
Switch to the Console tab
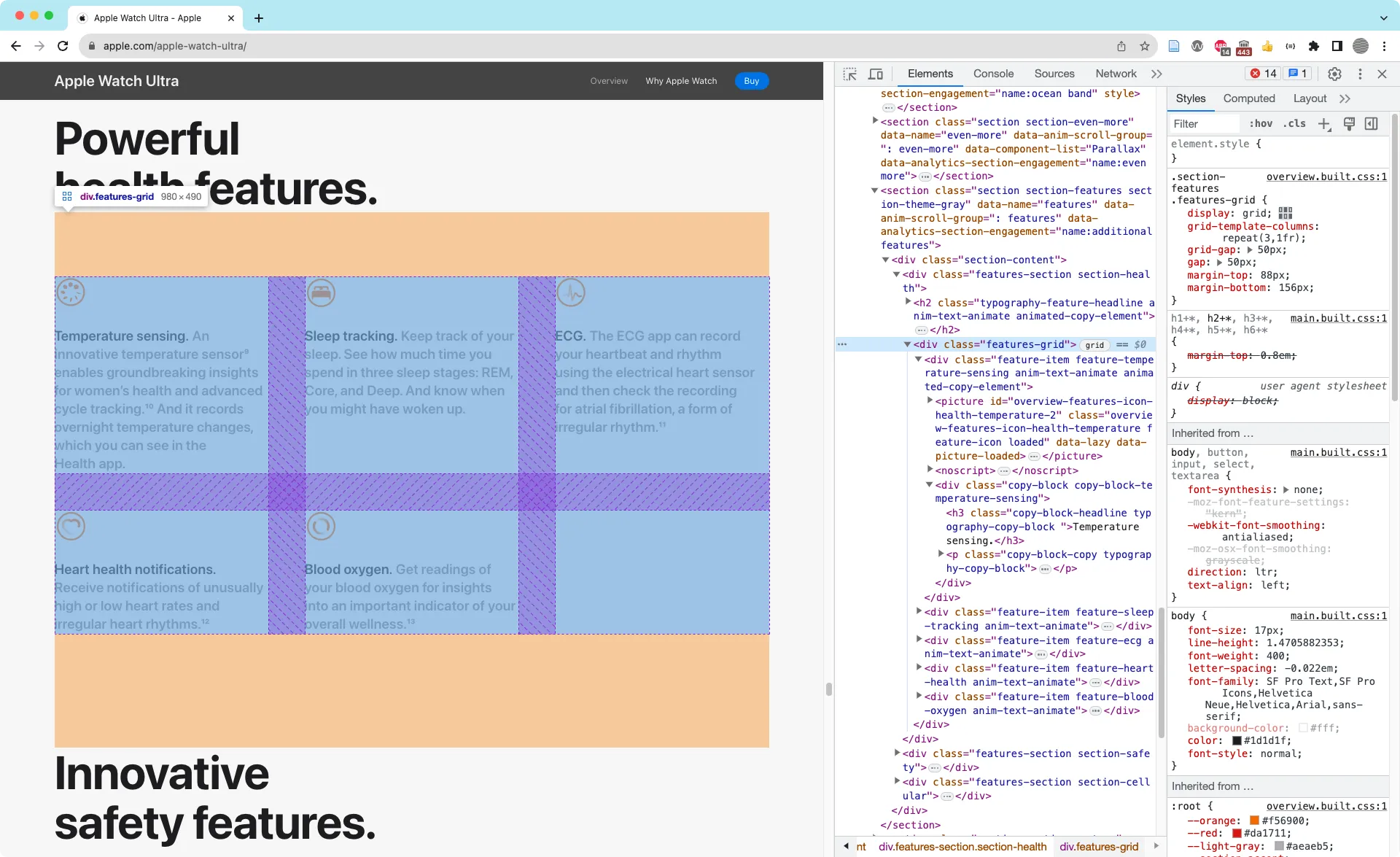993,74
